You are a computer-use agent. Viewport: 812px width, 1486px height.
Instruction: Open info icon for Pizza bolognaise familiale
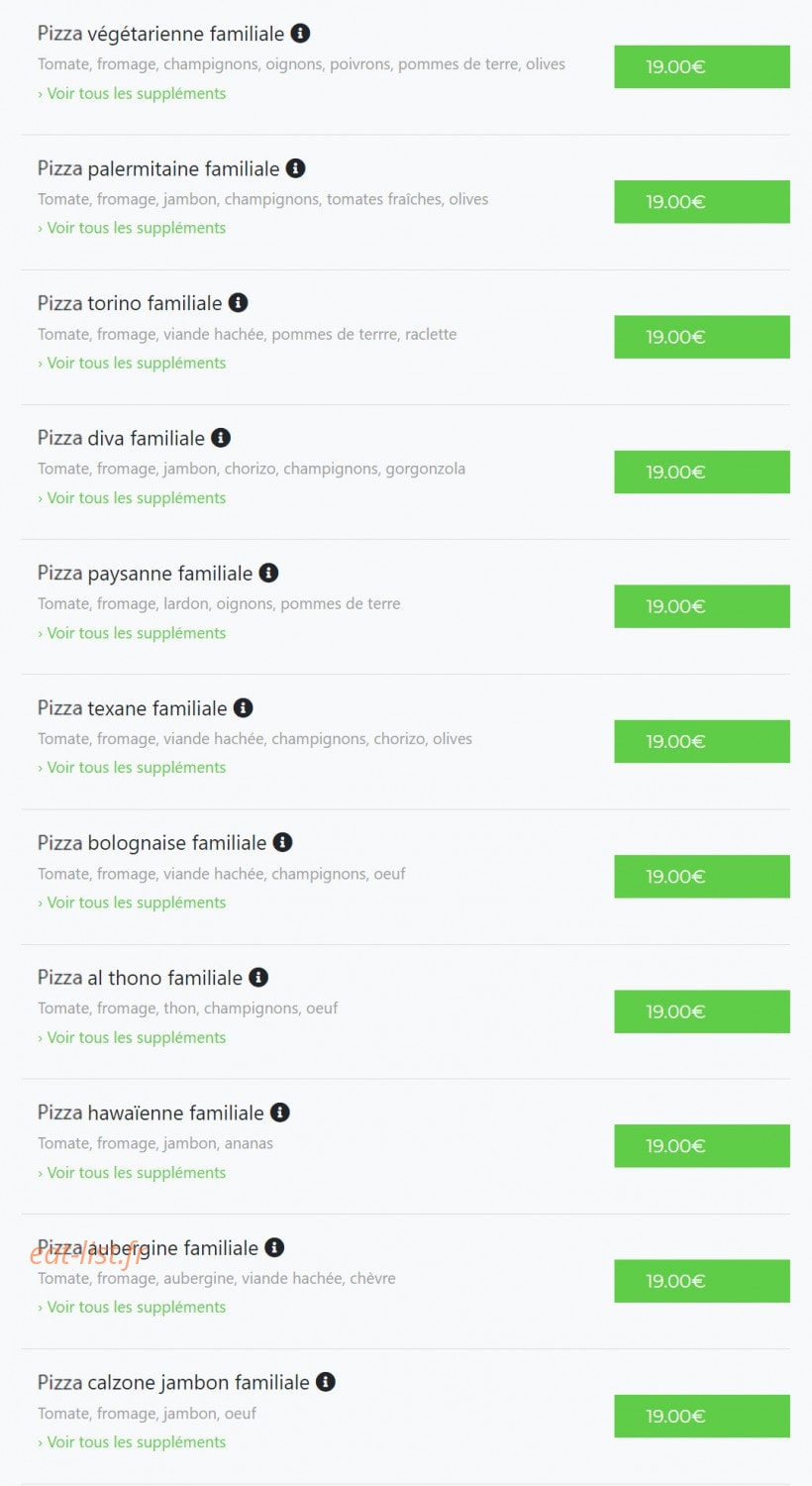[282, 842]
